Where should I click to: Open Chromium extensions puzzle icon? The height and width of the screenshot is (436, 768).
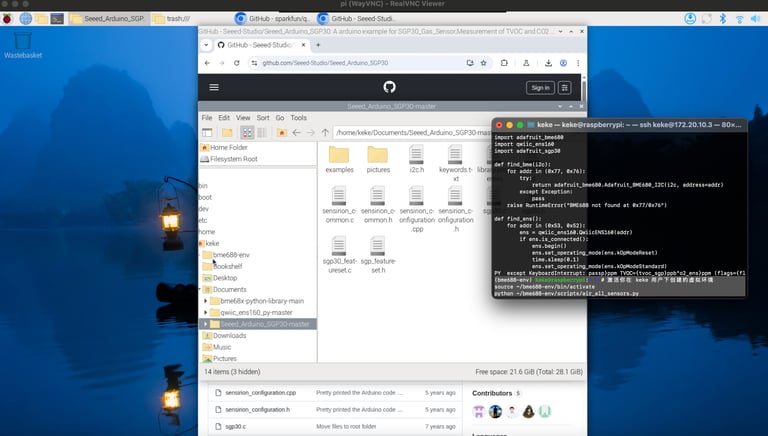tap(504, 63)
